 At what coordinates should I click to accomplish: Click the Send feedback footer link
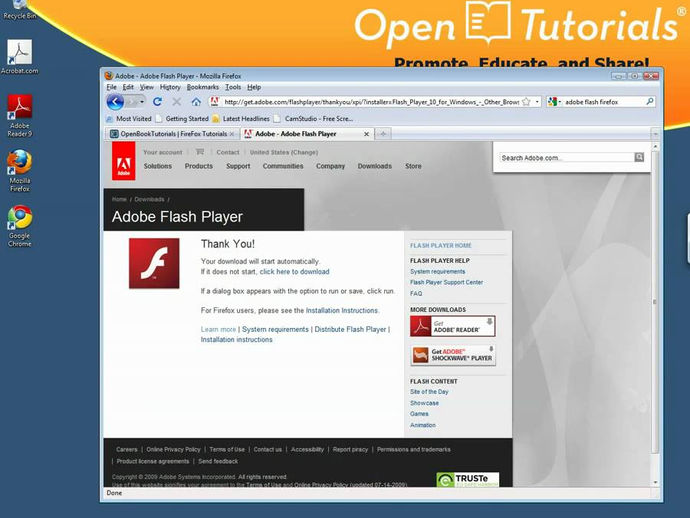pos(218,462)
